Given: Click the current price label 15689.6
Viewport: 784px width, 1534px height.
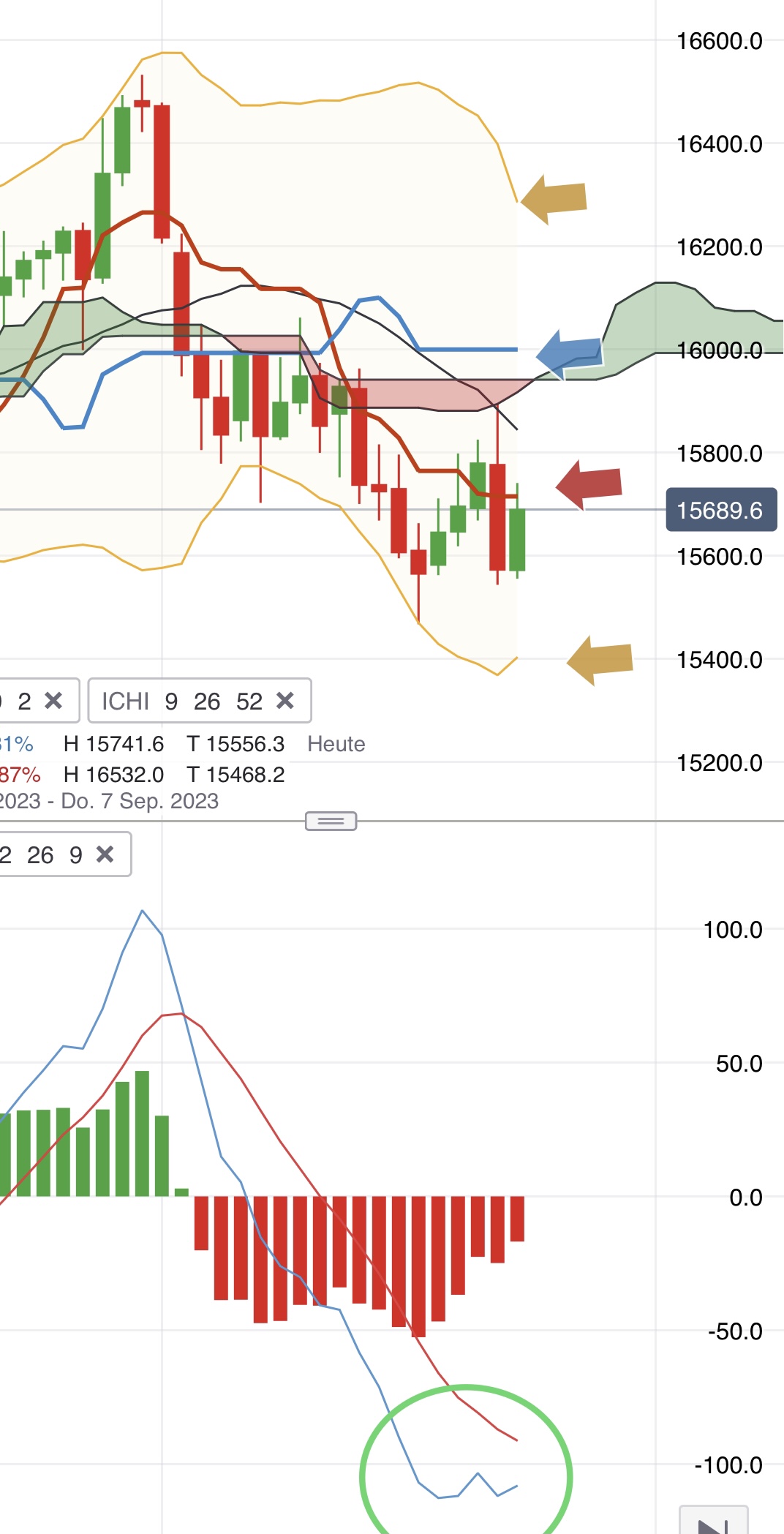Looking at the screenshot, I should click(720, 510).
